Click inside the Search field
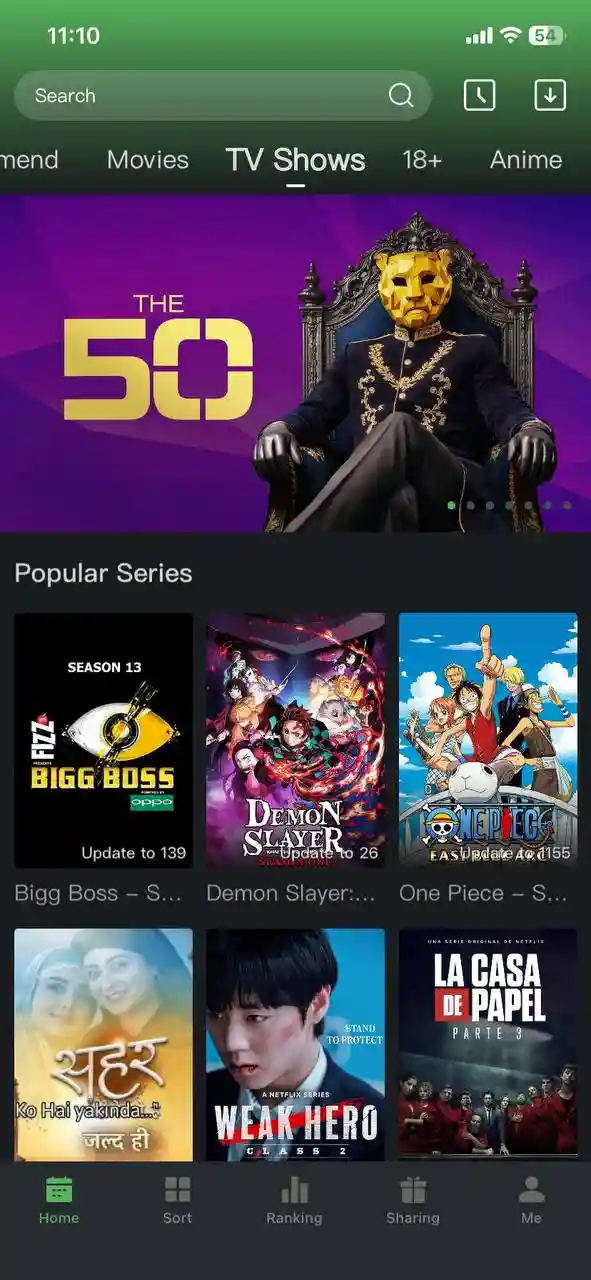Viewport: 591px width, 1280px height. 223,96
